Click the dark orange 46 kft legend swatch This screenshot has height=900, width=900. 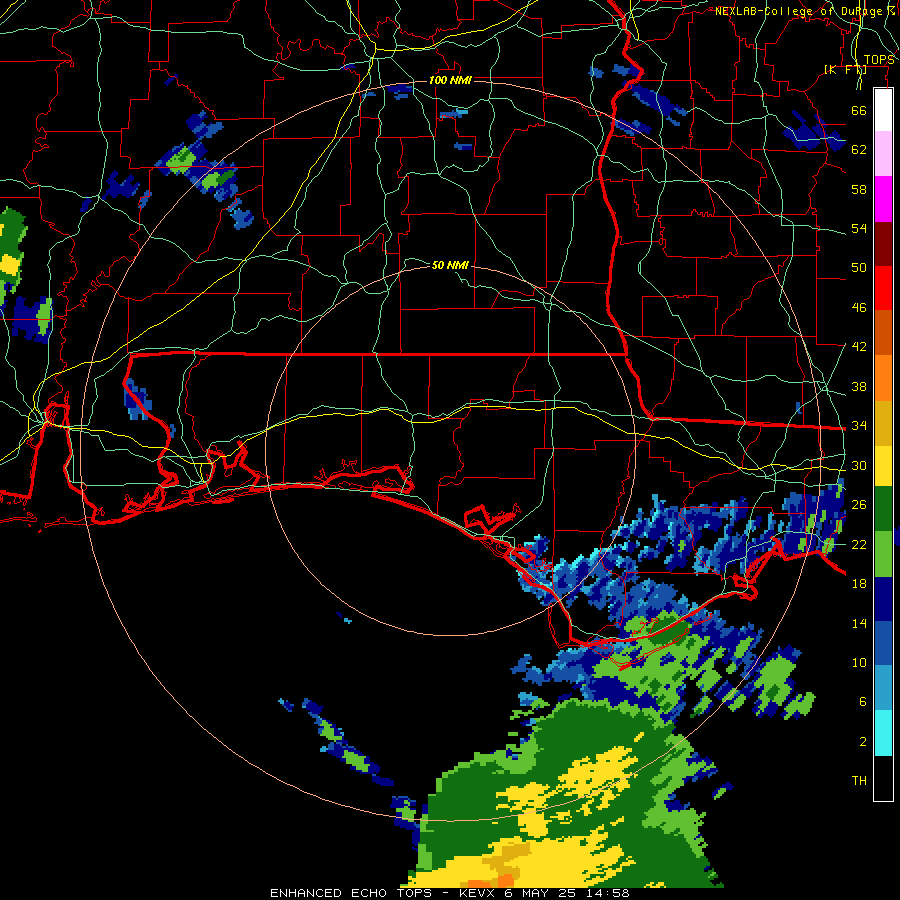pyautogui.click(x=883, y=332)
